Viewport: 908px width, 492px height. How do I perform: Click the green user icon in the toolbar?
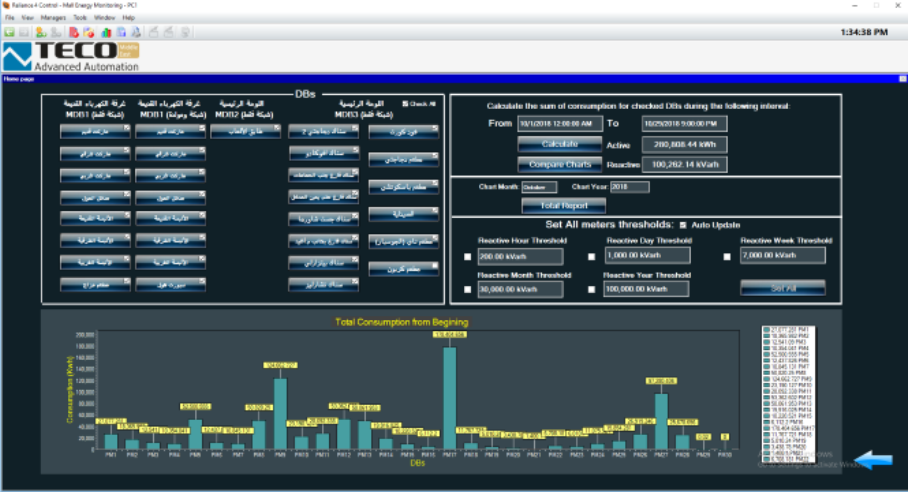41,32
